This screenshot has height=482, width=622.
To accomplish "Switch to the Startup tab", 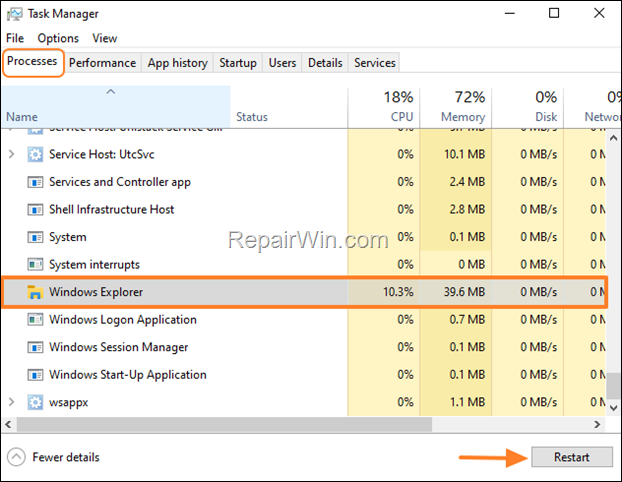I will click(x=238, y=63).
